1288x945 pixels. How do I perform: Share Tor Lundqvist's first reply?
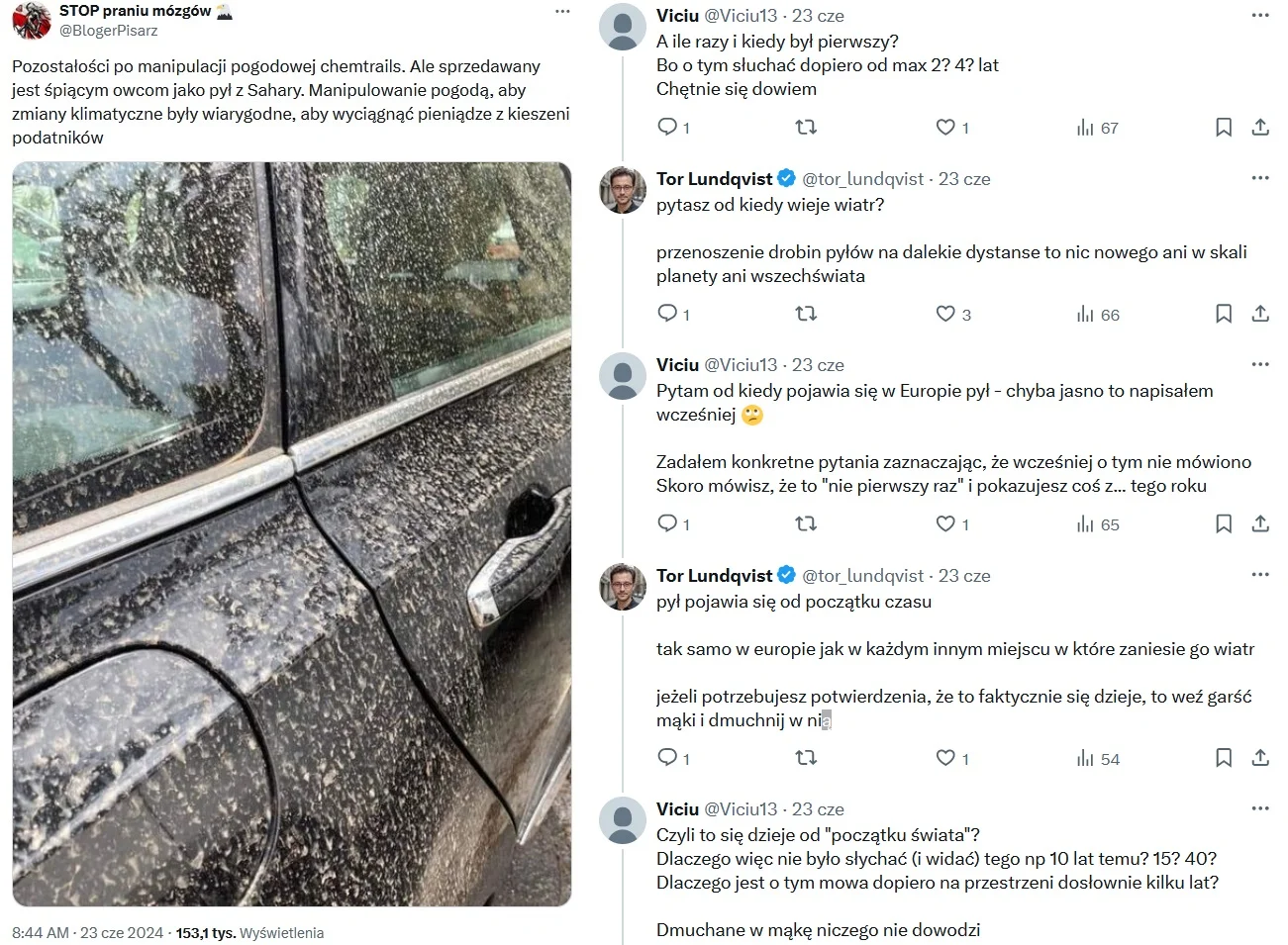tap(1260, 314)
